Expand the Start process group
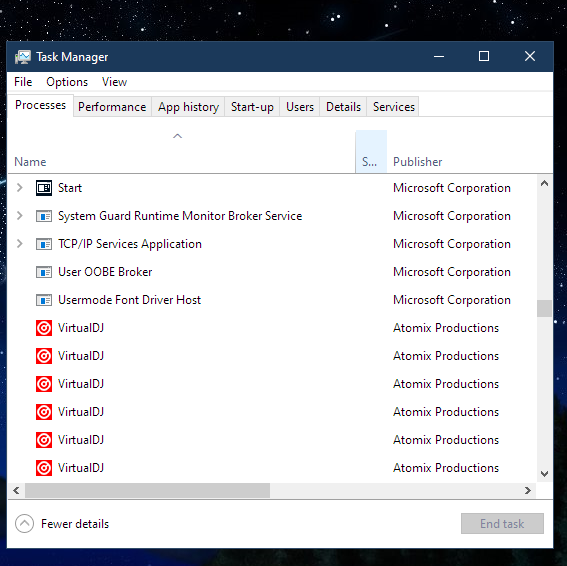 pyautogui.click(x=20, y=188)
